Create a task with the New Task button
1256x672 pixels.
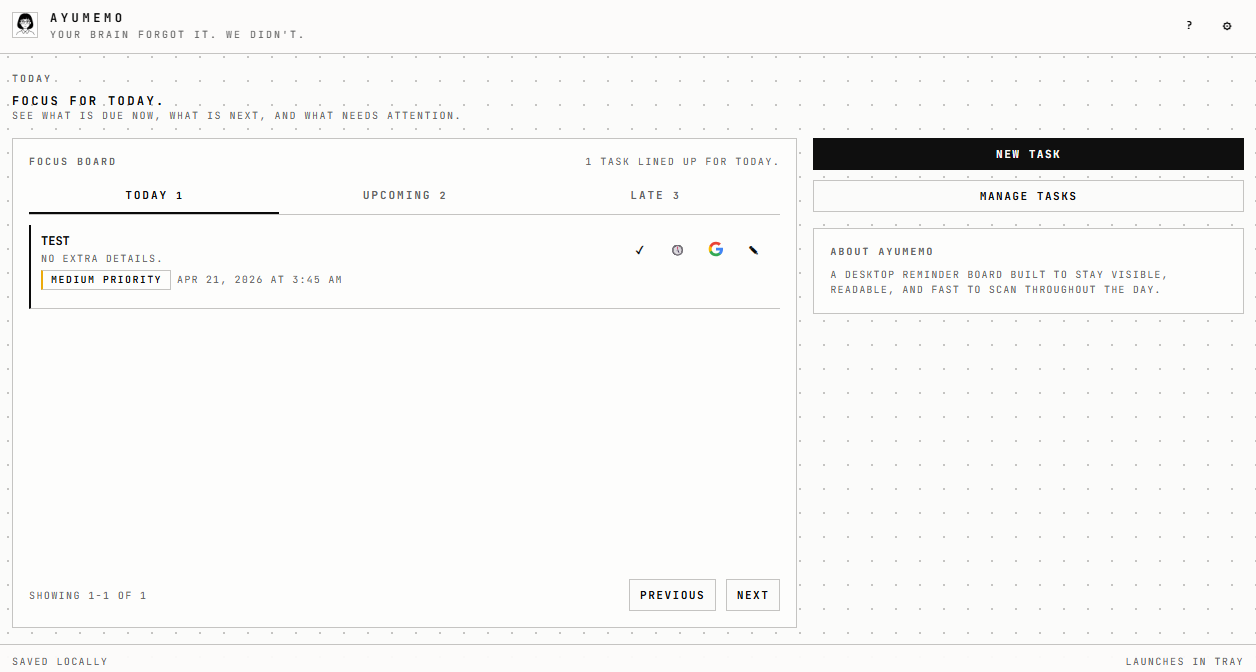pyautogui.click(x=1028, y=154)
